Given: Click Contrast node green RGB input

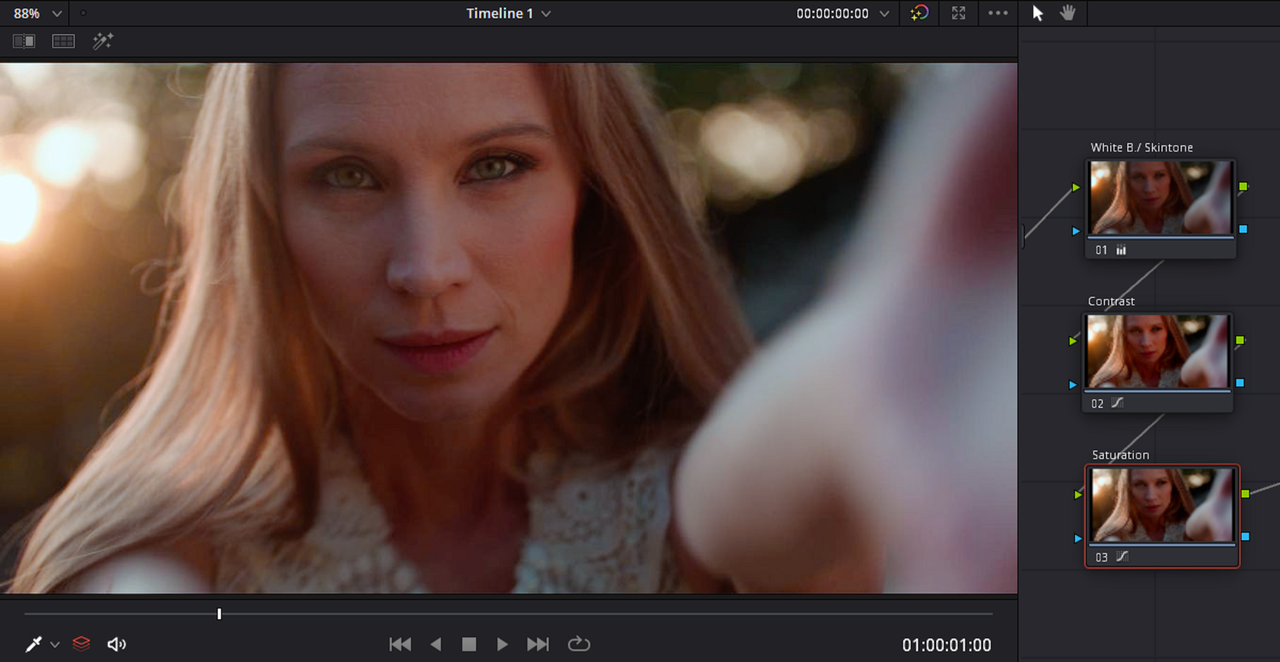Looking at the screenshot, I should tap(1073, 341).
